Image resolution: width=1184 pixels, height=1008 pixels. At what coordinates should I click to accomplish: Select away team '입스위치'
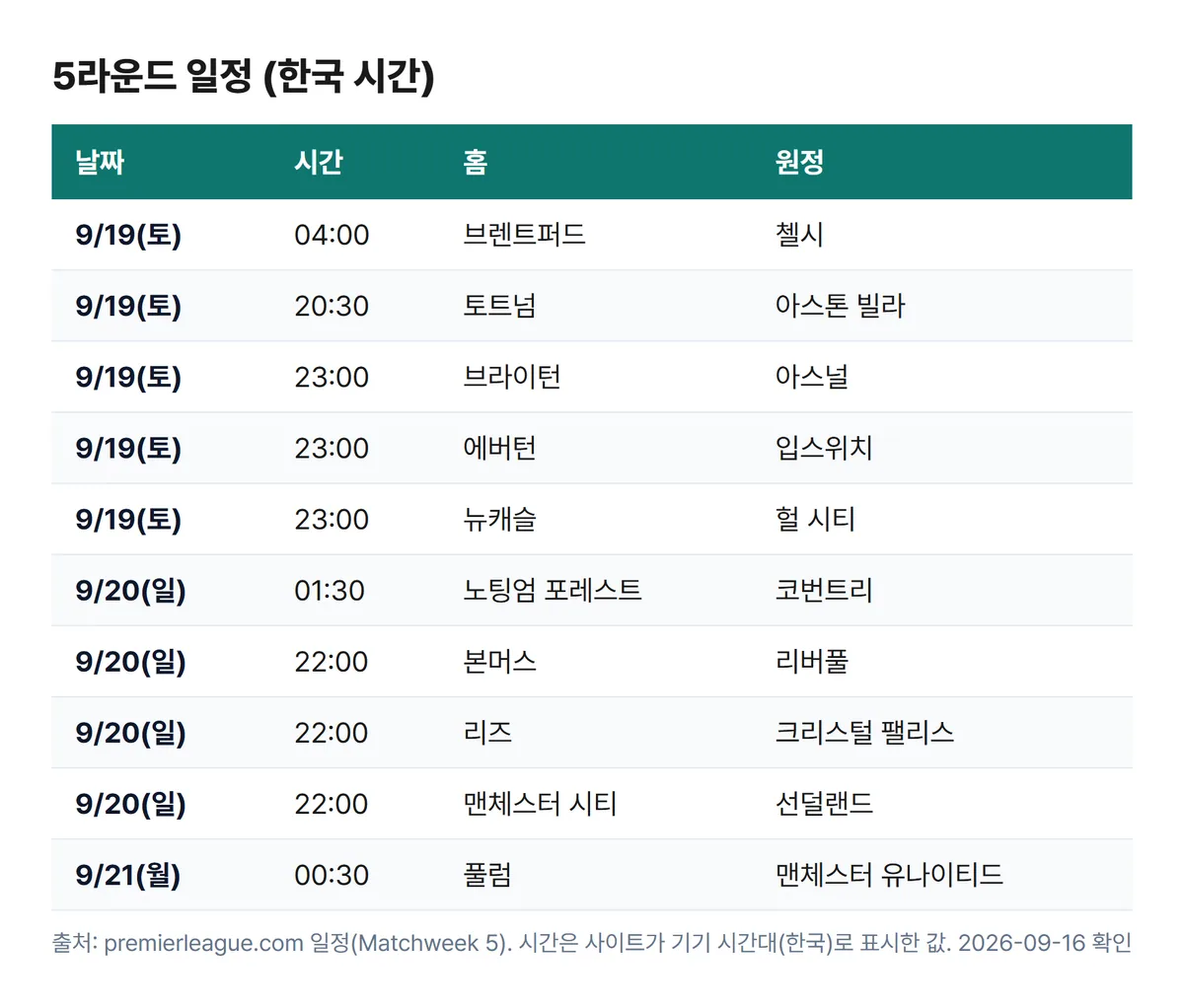click(824, 448)
